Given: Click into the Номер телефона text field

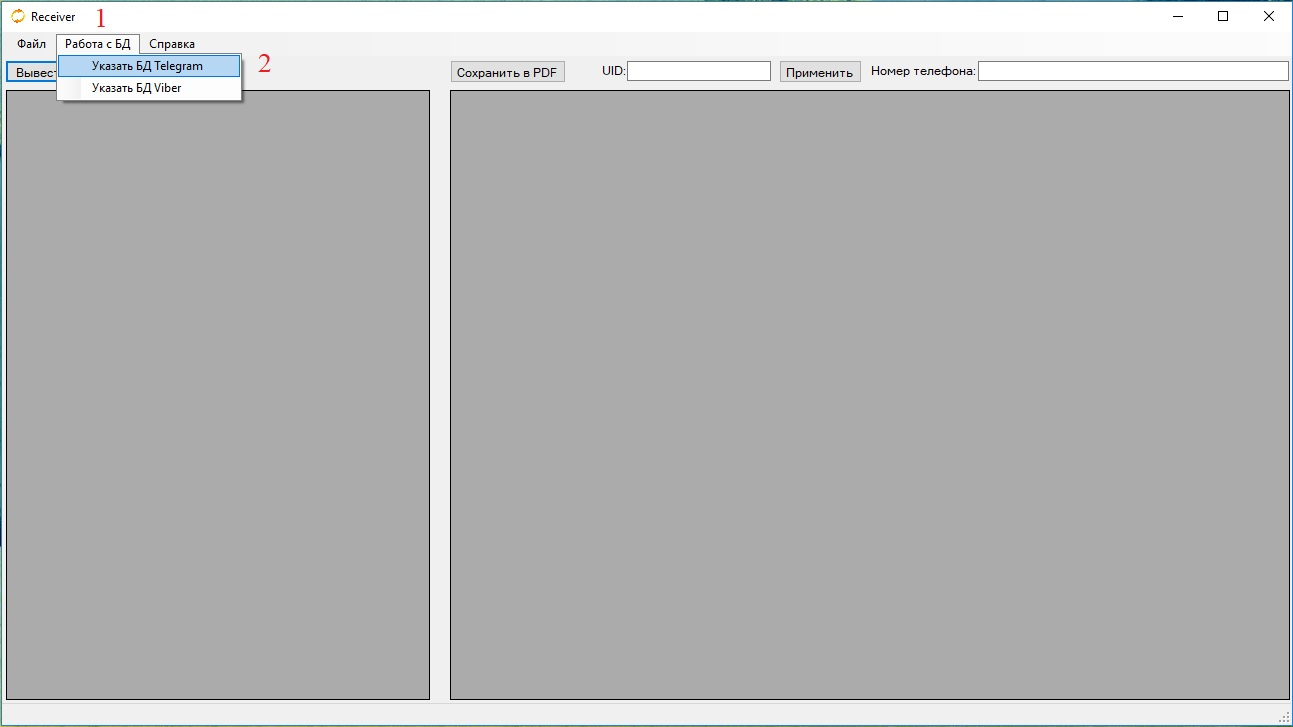Looking at the screenshot, I should 1132,71.
